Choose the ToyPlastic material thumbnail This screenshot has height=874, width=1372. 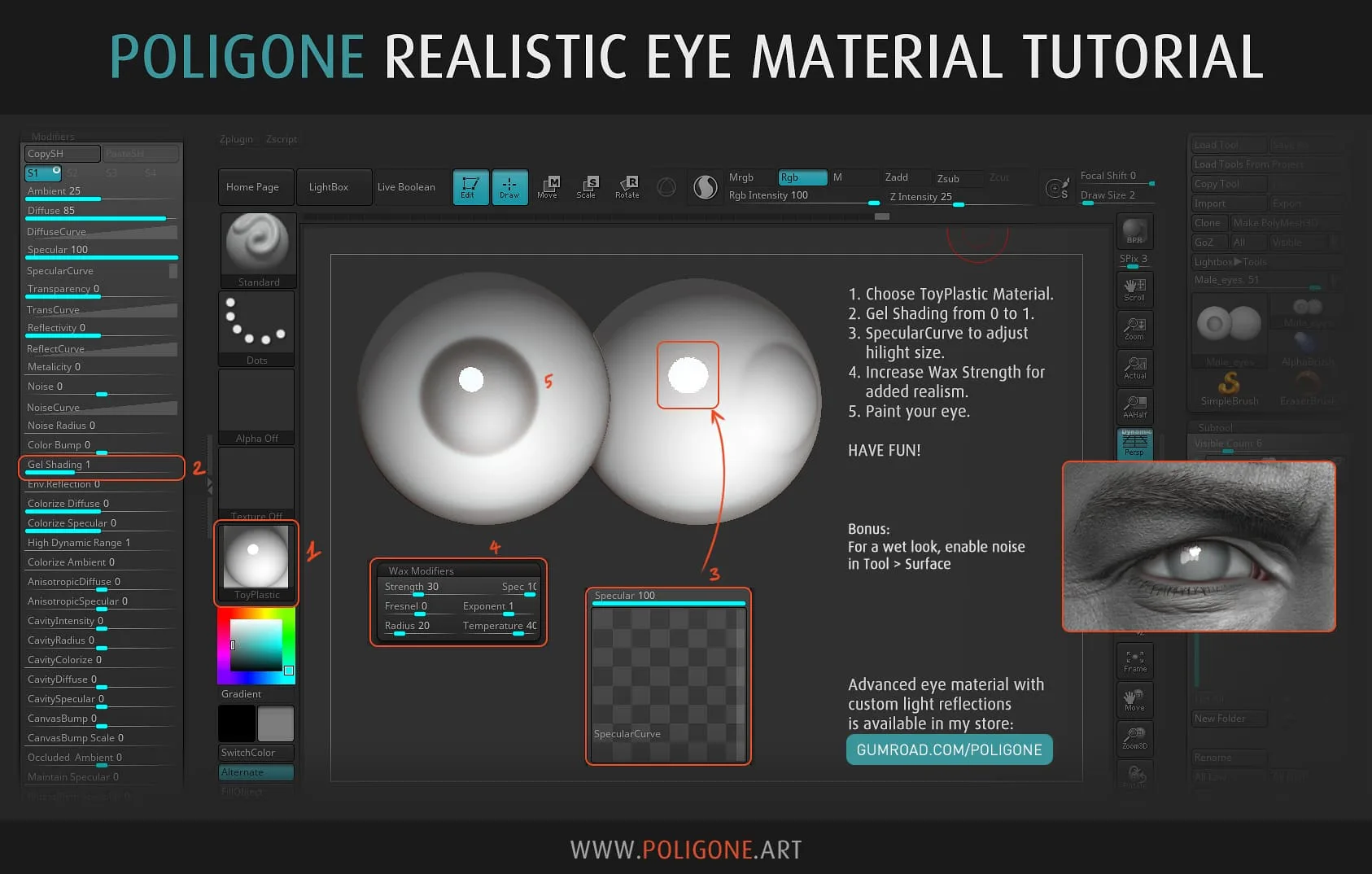click(x=256, y=562)
